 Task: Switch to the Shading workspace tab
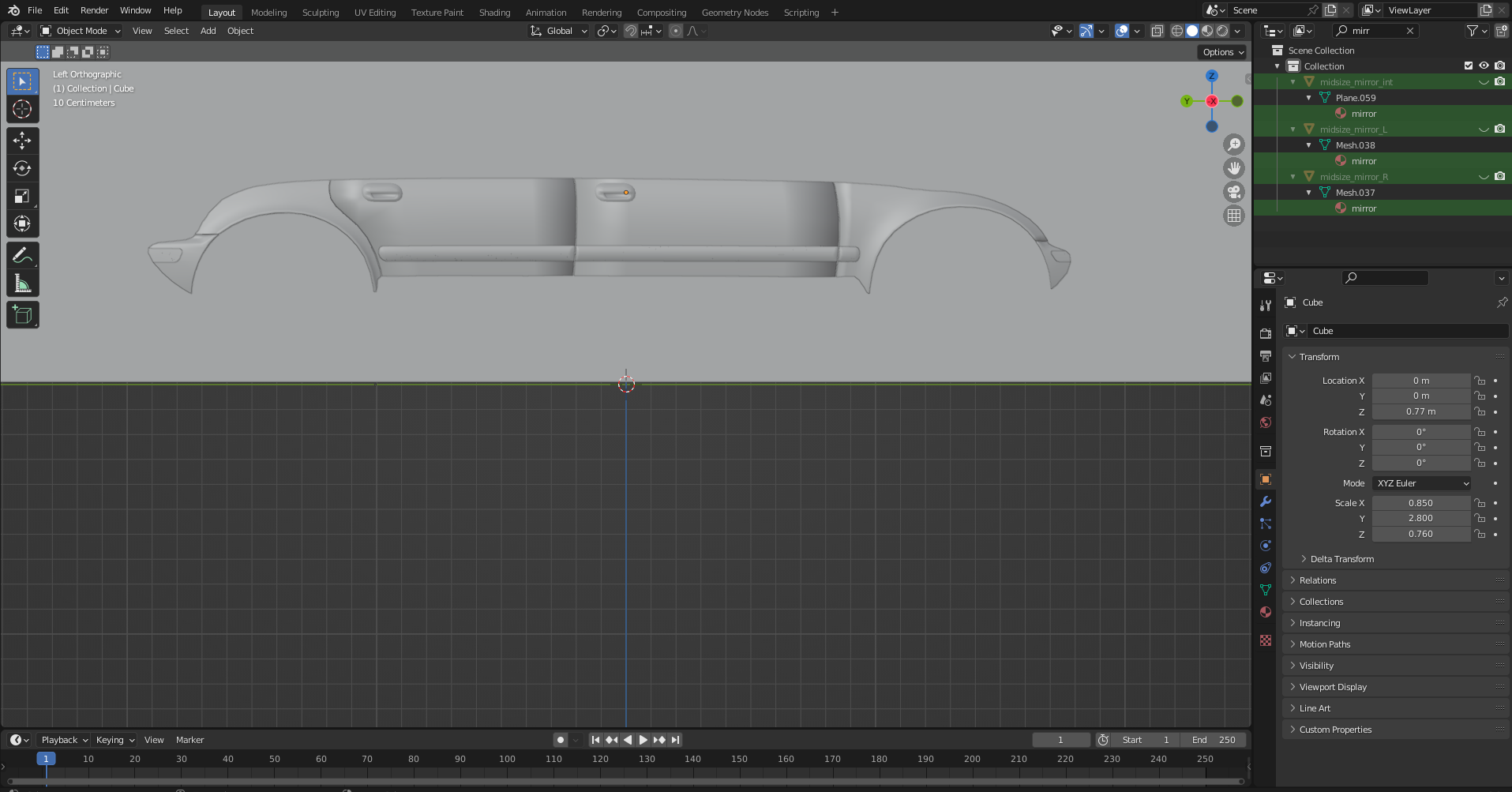click(x=494, y=13)
